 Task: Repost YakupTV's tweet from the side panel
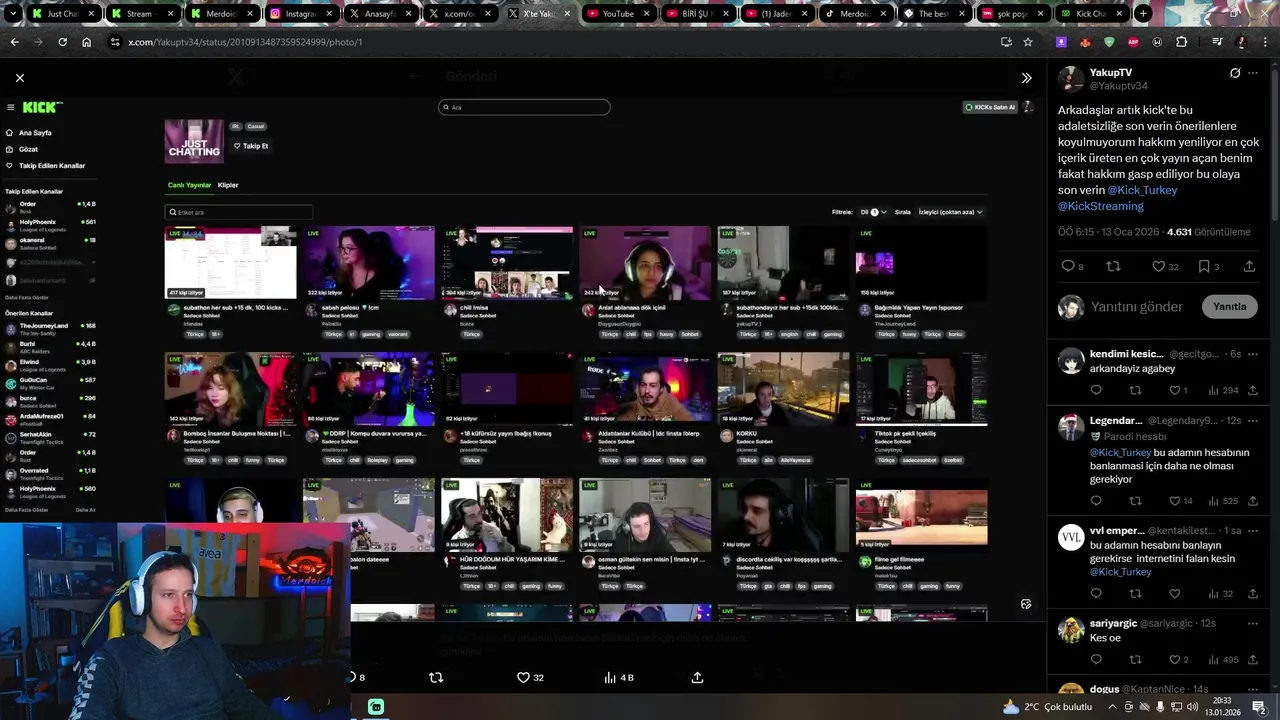[x=1113, y=266]
